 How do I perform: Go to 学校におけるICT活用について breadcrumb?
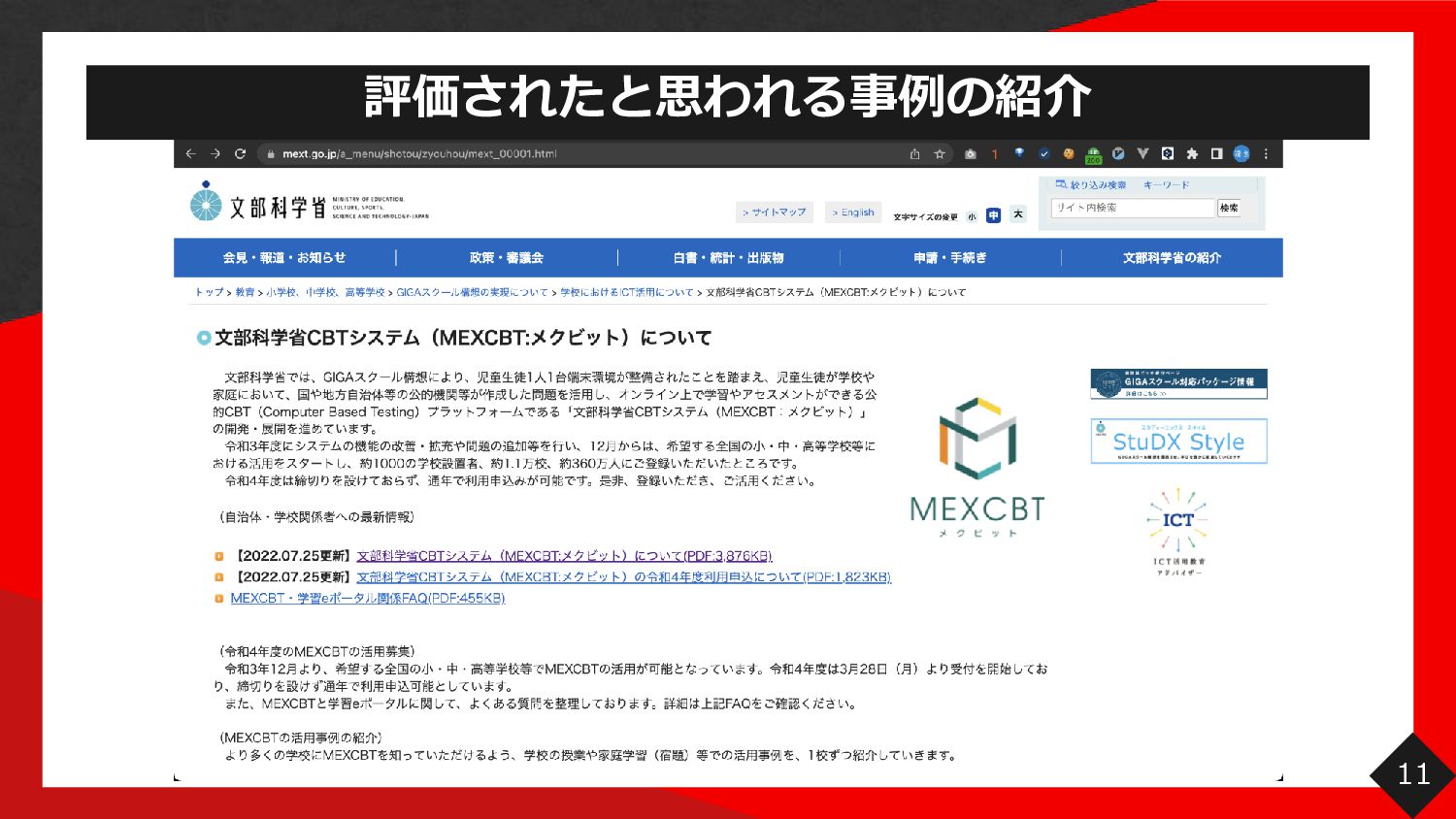tap(627, 292)
